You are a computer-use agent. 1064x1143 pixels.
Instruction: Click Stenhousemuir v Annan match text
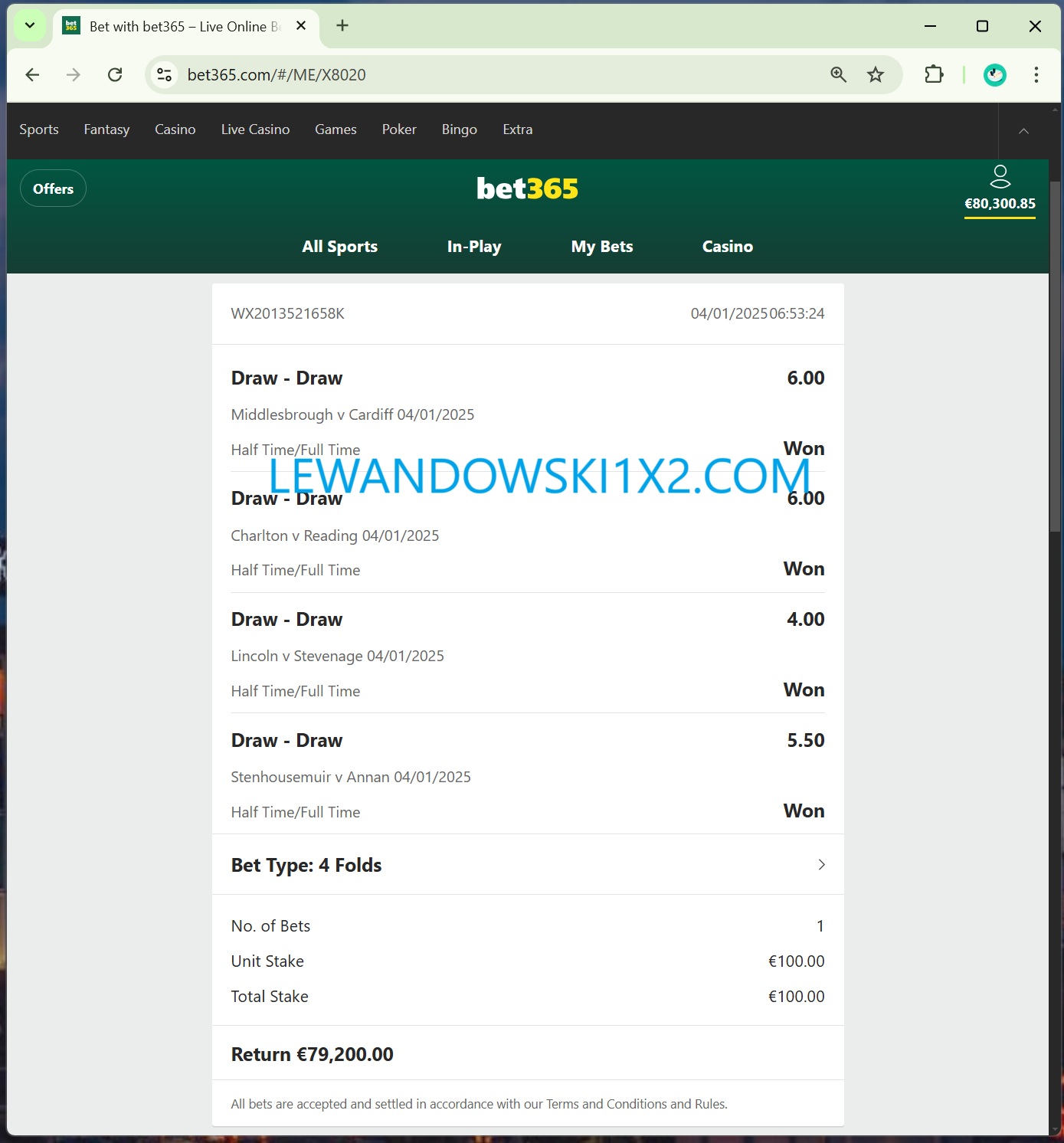tap(351, 777)
